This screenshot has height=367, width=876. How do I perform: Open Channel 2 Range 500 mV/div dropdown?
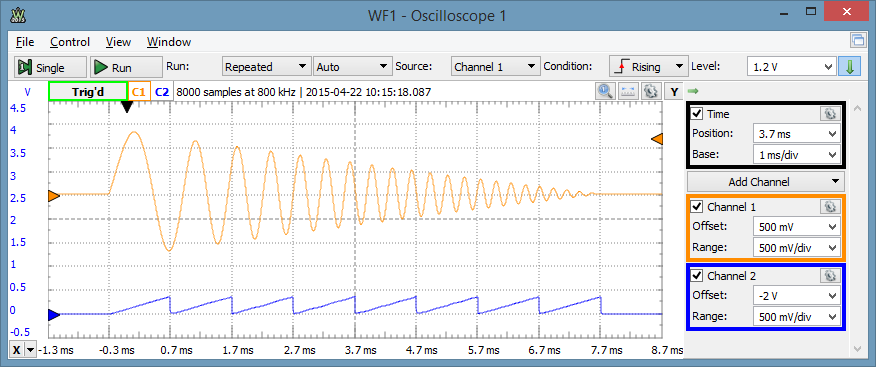[x=797, y=316]
